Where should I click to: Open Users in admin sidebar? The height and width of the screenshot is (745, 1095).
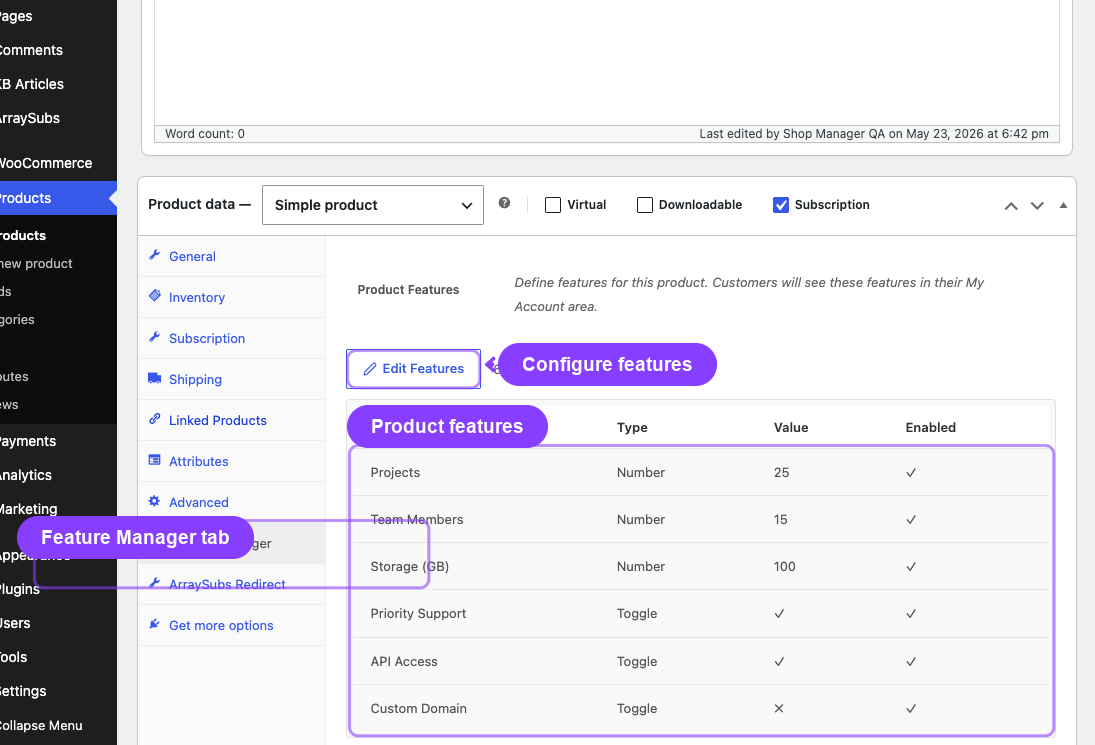click(58, 624)
